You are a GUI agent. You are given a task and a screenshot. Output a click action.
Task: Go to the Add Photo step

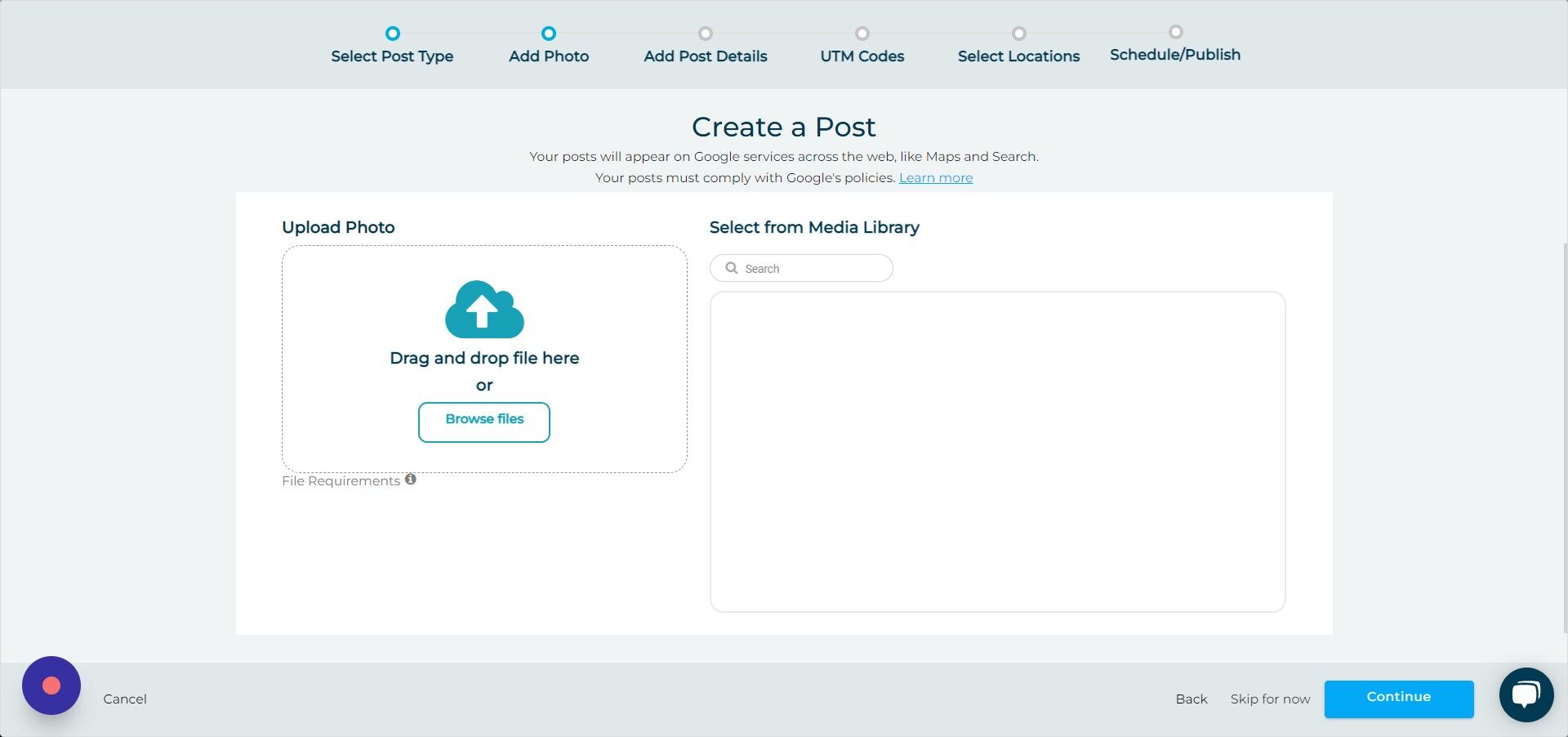click(x=549, y=56)
